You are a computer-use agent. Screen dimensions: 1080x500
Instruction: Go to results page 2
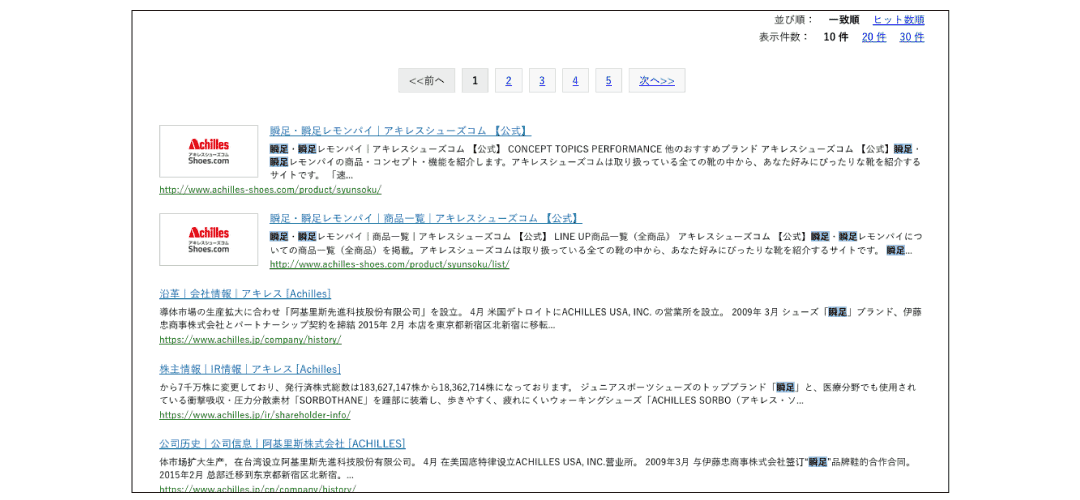click(x=508, y=81)
